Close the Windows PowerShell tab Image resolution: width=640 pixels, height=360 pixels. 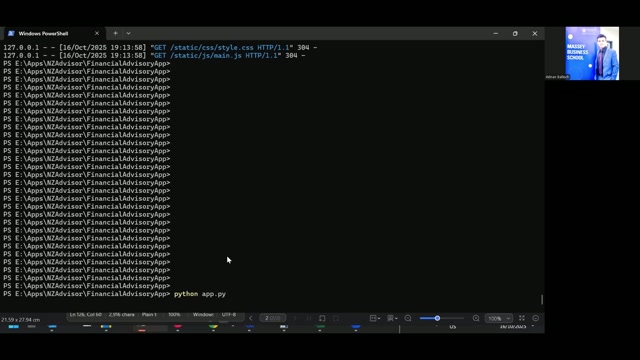click(97, 33)
